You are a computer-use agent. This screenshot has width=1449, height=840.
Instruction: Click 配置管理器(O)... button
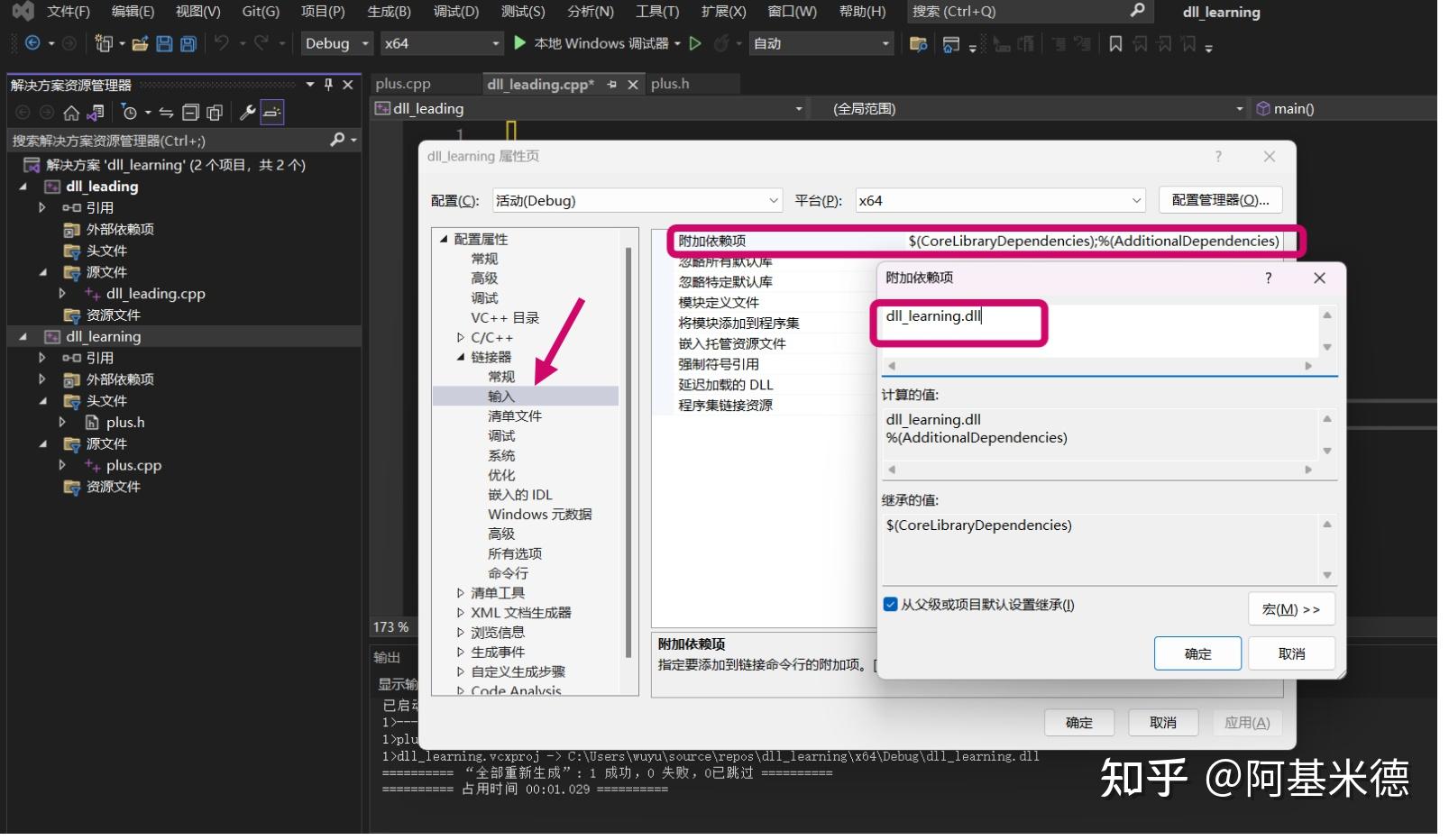[1220, 200]
